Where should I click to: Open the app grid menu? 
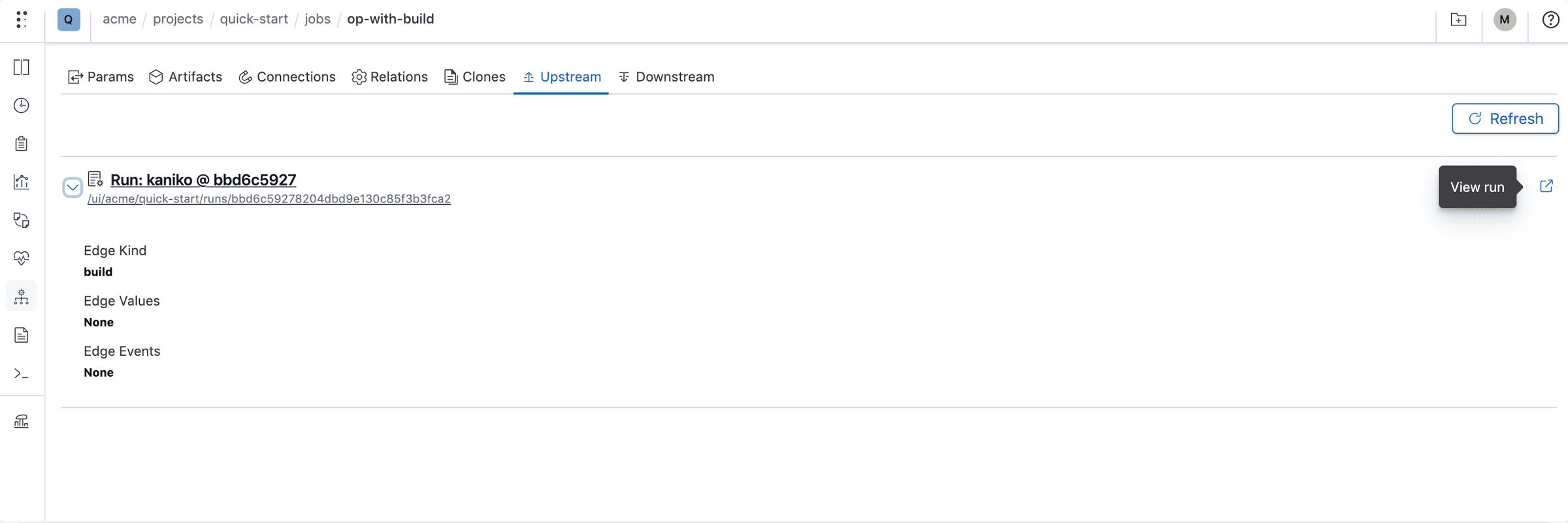pyautogui.click(x=22, y=20)
